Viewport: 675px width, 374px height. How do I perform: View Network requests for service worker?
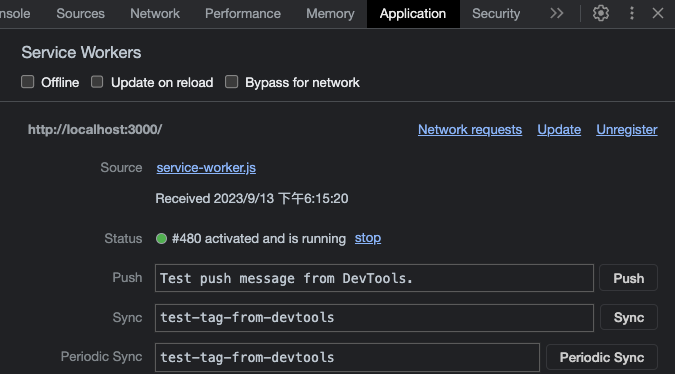[470, 130]
